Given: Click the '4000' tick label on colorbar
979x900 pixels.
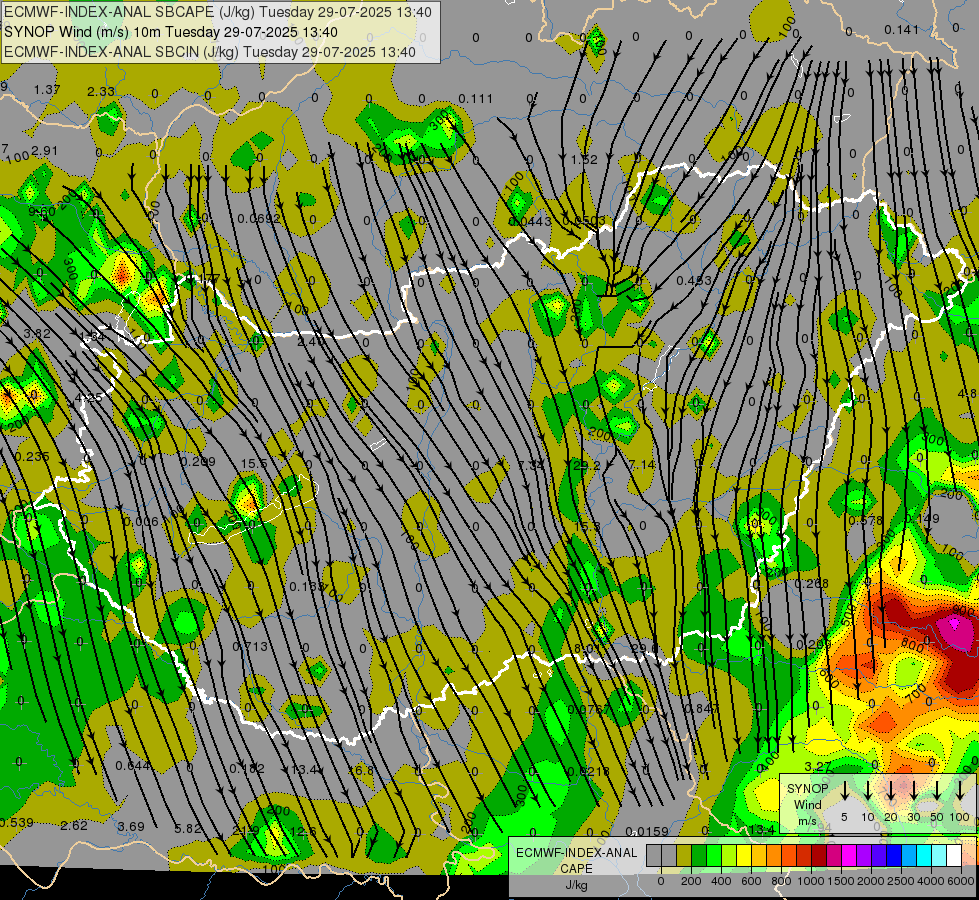Looking at the screenshot, I should coord(930,881).
